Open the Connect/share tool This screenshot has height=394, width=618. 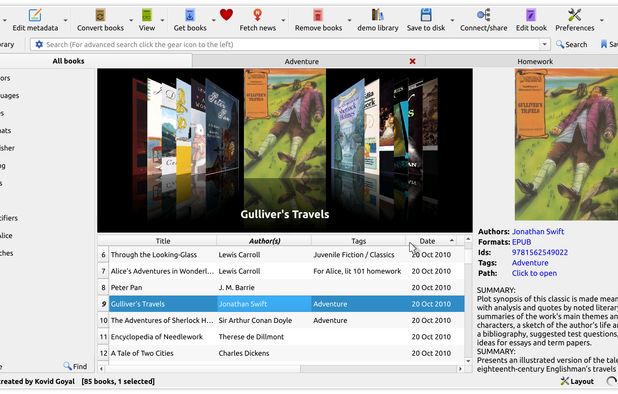point(484,20)
